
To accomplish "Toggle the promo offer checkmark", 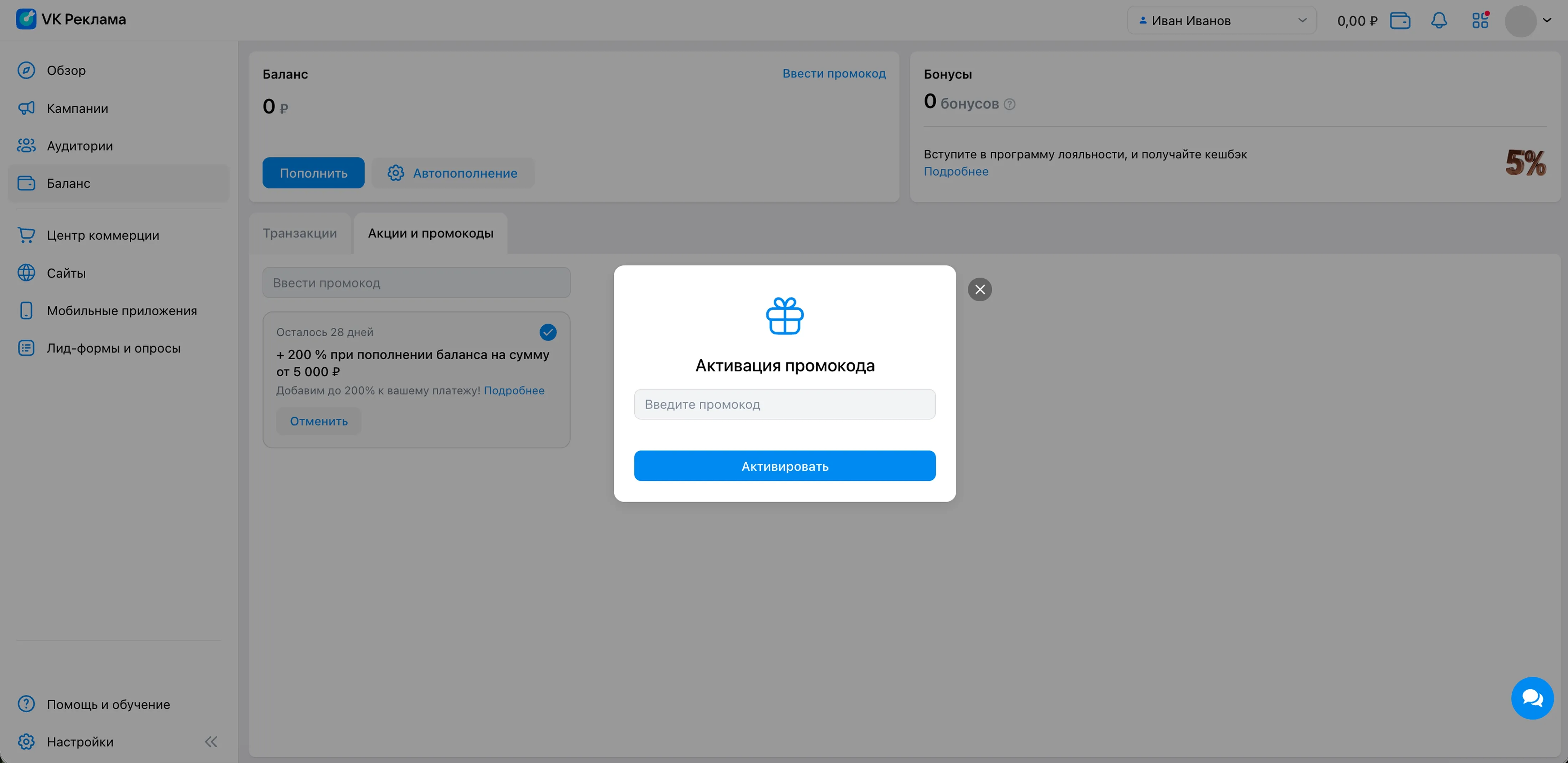I will (x=548, y=332).
